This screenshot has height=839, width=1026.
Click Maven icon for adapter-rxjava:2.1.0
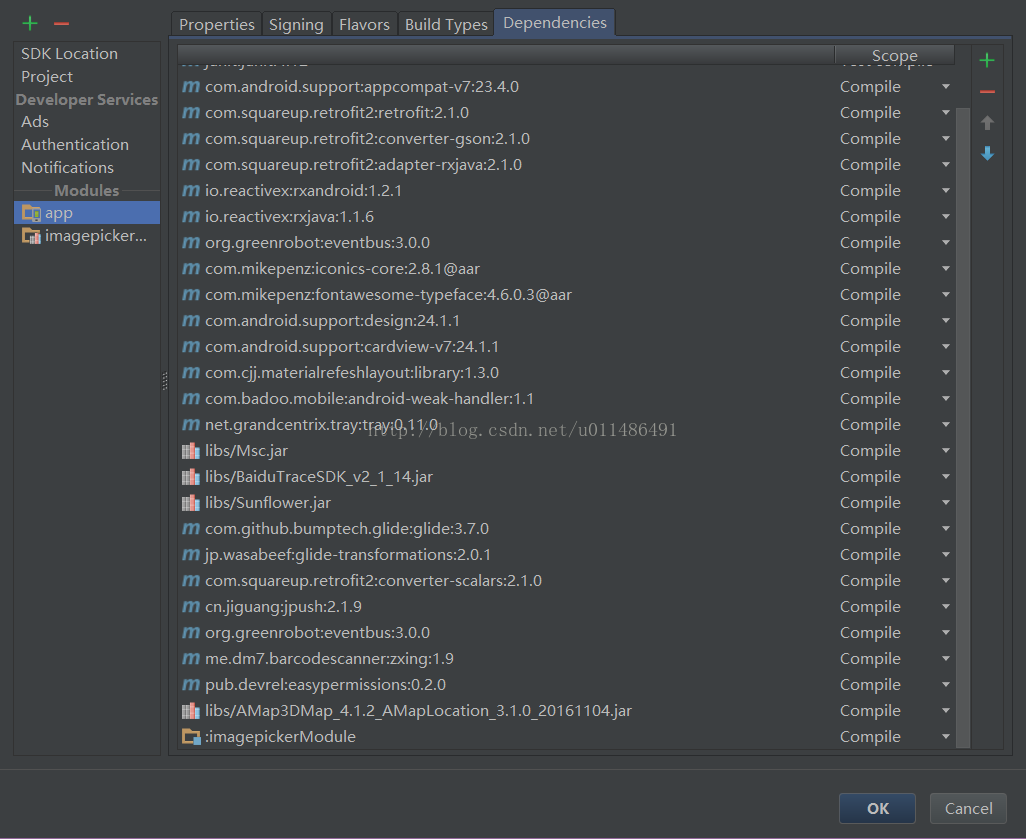190,164
